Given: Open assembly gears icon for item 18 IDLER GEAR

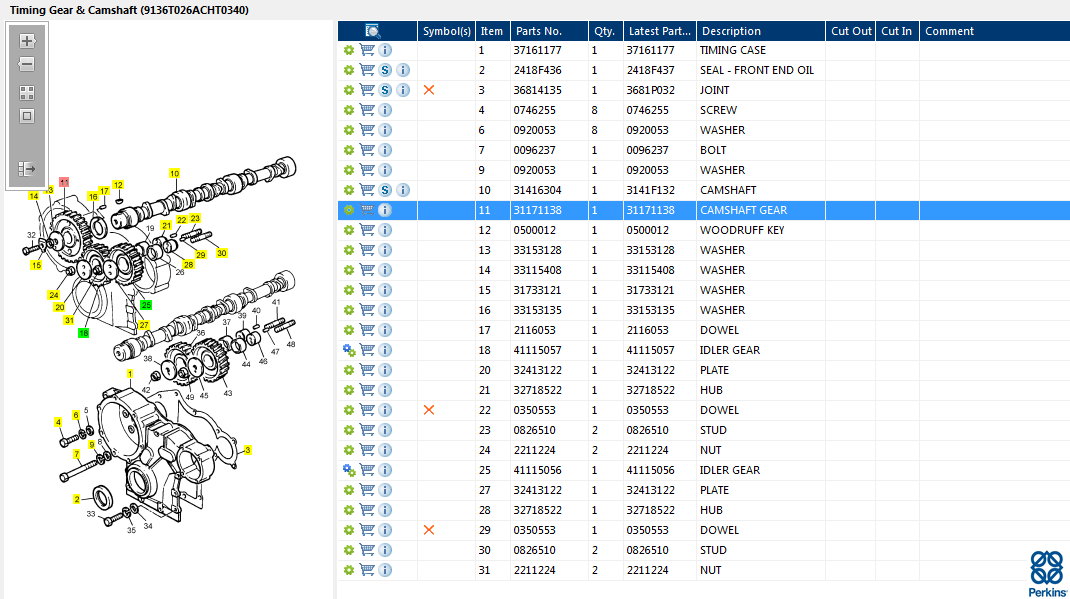Looking at the screenshot, I should pos(349,350).
